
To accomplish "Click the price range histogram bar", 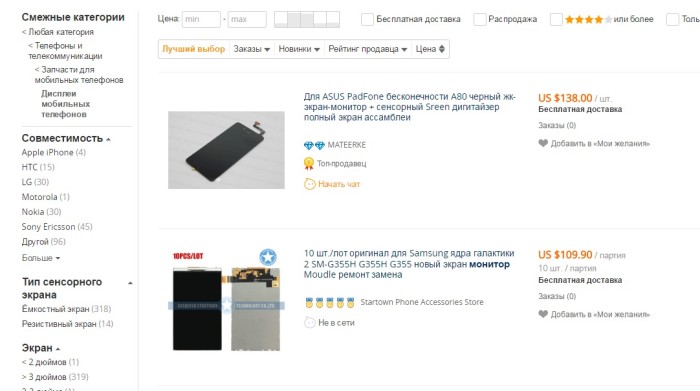I will (307, 19).
